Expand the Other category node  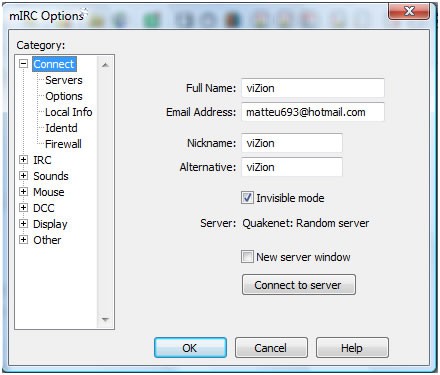23,240
